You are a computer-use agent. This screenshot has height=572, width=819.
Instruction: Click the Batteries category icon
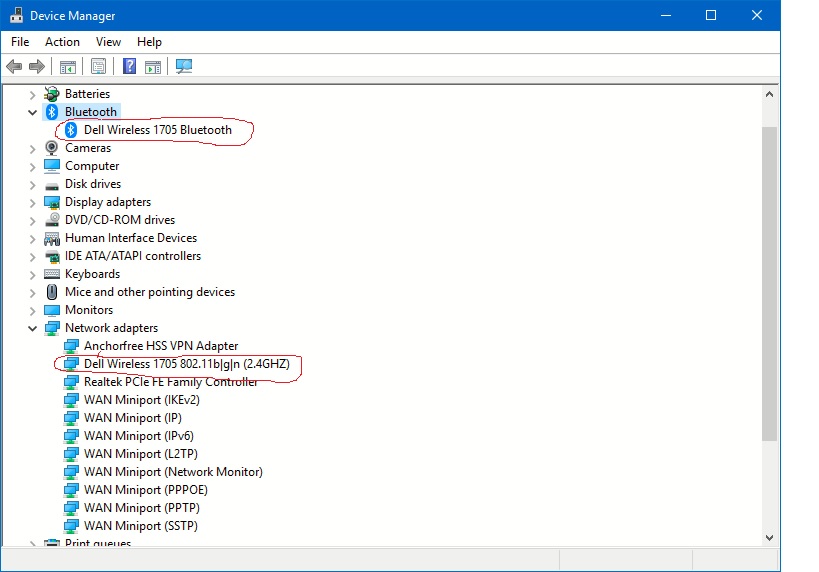(x=52, y=94)
